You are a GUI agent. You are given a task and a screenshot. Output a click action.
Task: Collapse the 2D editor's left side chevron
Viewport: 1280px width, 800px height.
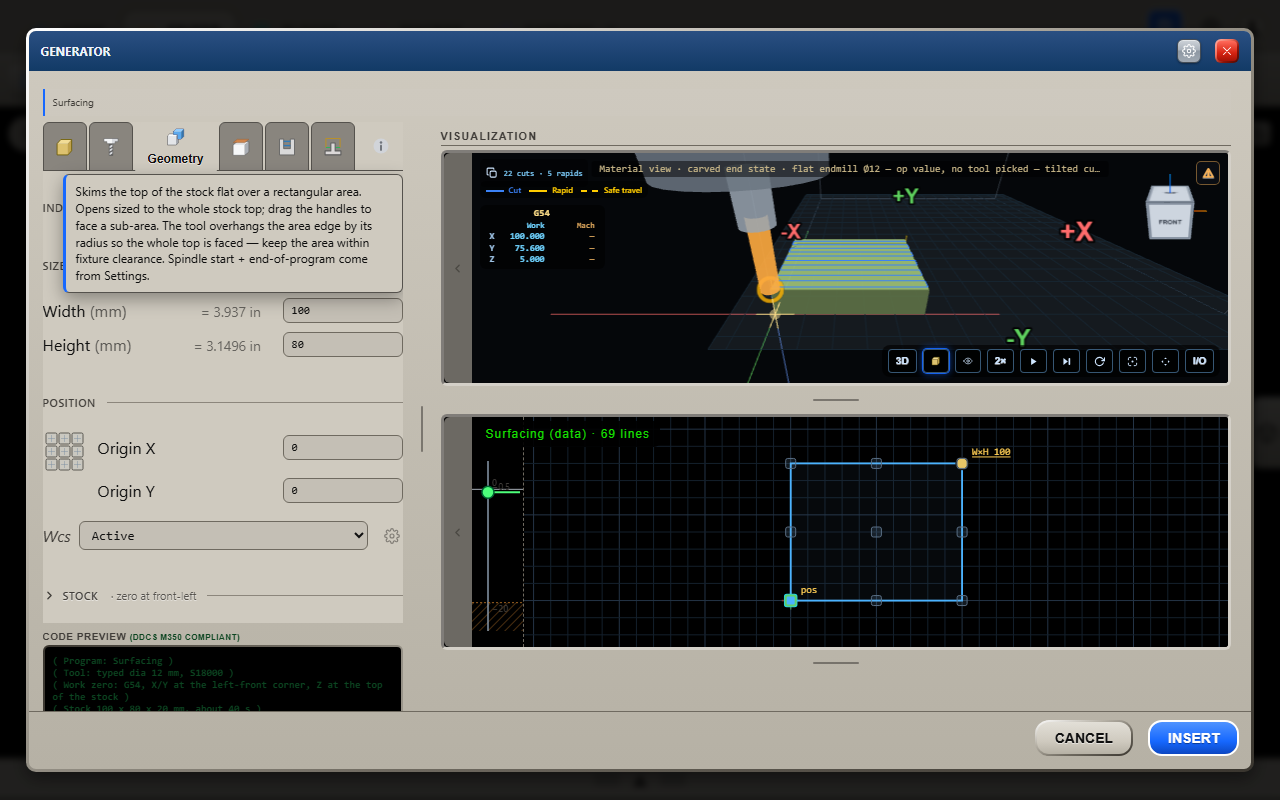tap(457, 532)
